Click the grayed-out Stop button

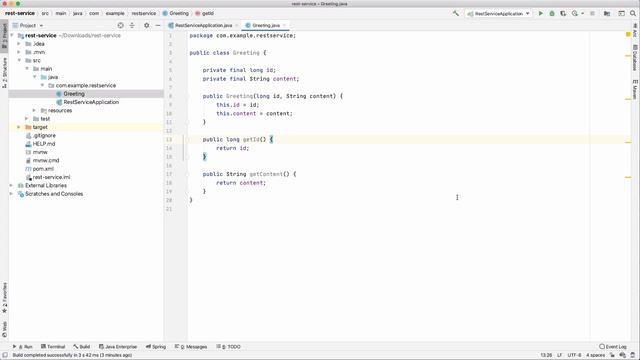tap(593, 13)
